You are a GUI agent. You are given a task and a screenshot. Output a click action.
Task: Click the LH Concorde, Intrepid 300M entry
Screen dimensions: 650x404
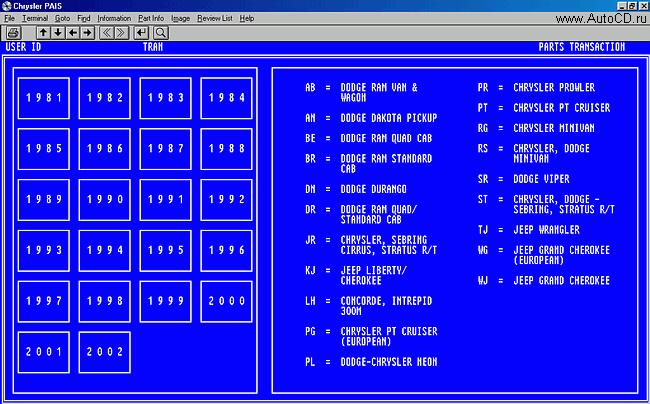click(x=369, y=306)
